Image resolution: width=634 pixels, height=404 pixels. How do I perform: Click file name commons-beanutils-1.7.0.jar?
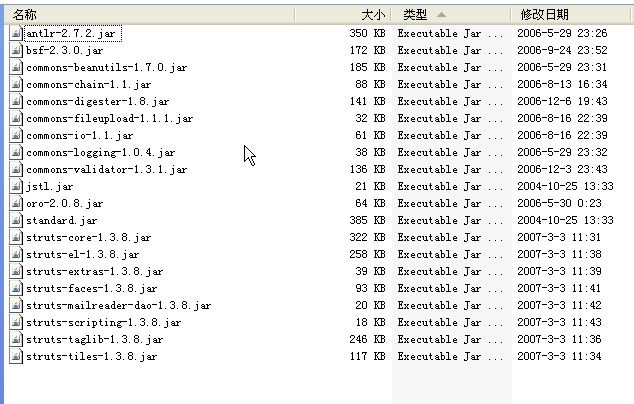(x=107, y=68)
